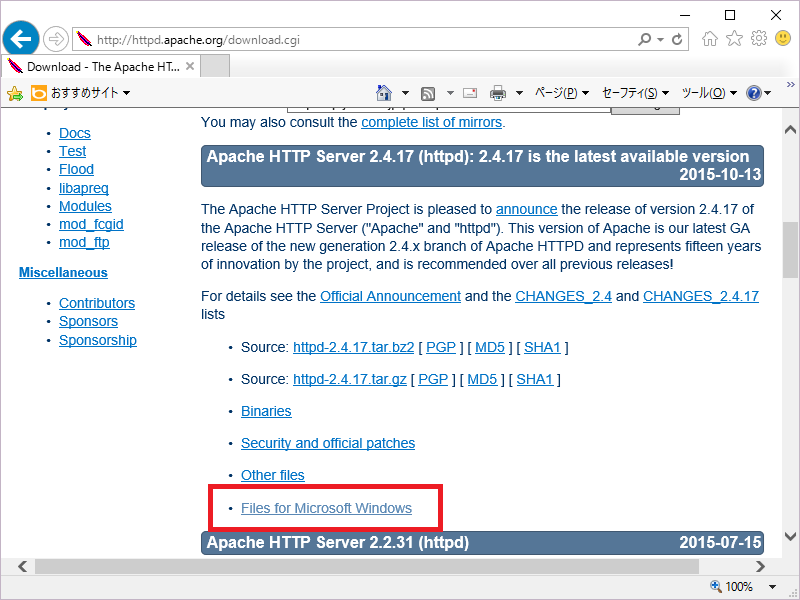Open the Sponsors link
The height and width of the screenshot is (600, 800).
[88, 321]
